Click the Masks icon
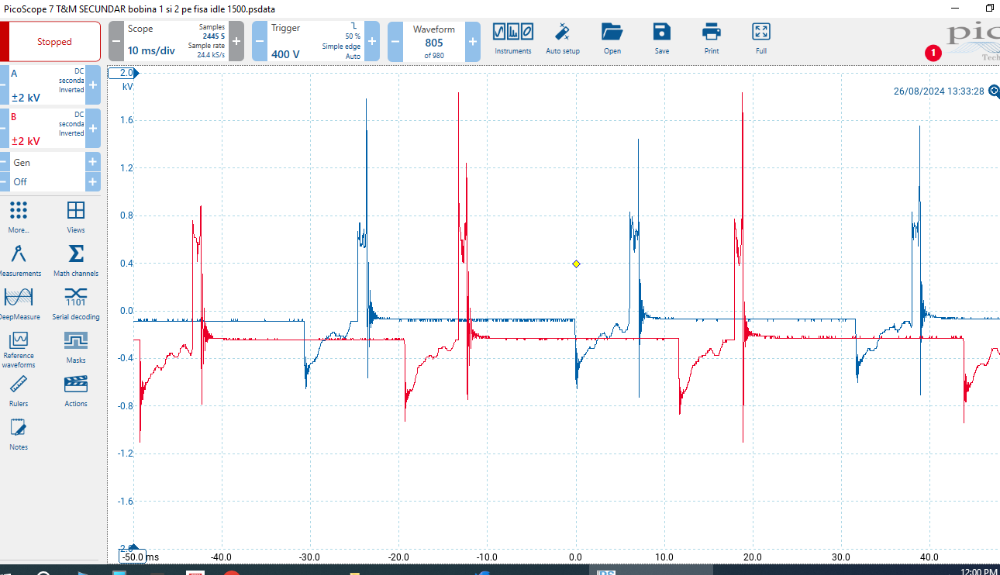Screen dimensions: 1000x575 76,345
